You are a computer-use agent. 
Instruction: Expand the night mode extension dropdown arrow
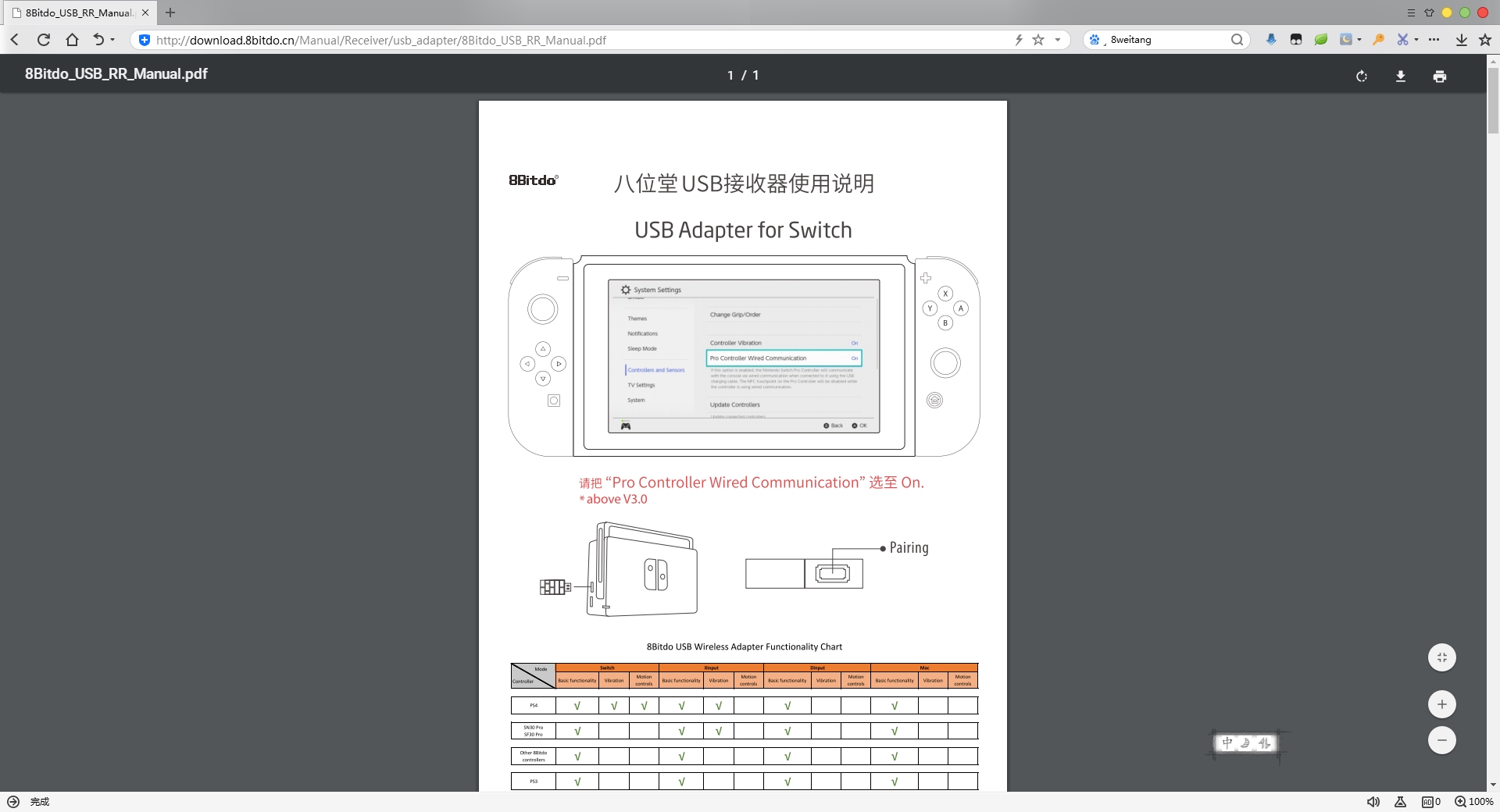click(x=1359, y=40)
